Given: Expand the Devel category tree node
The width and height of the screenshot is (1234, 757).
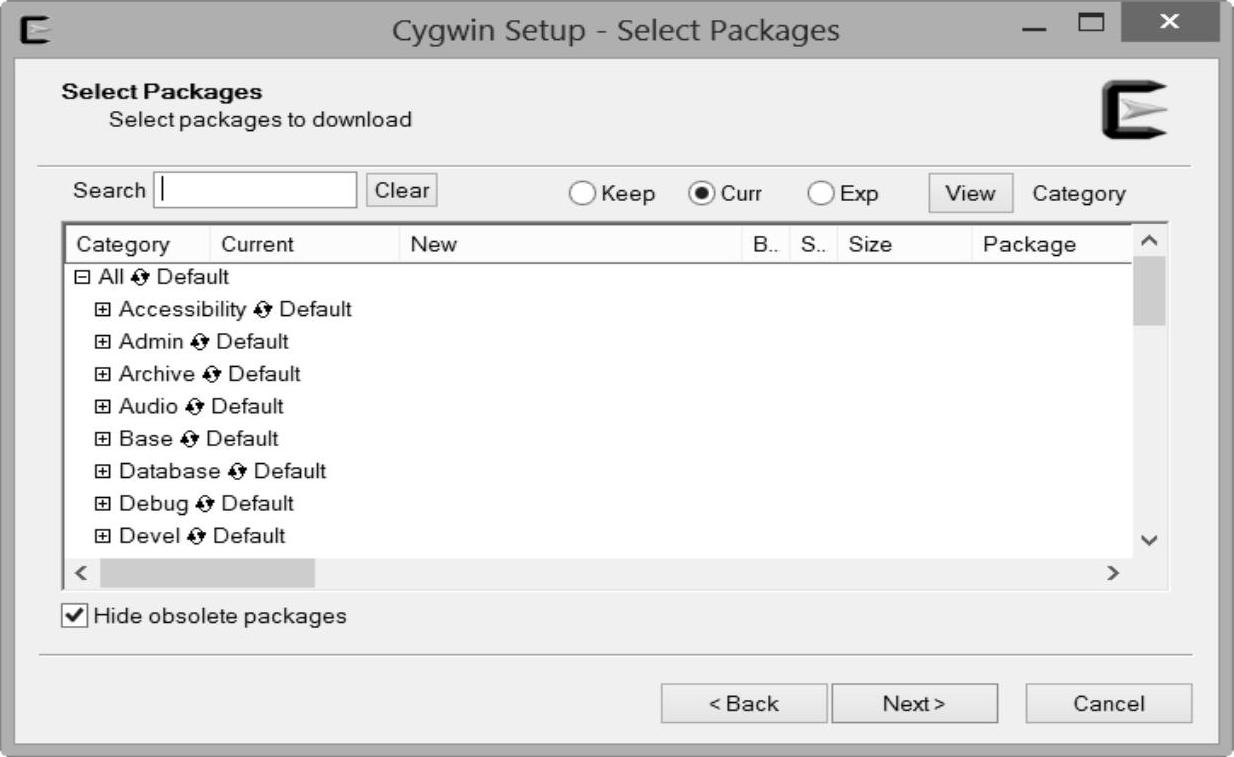Looking at the screenshot, I should pyautogui.click(x=103, y=536).
